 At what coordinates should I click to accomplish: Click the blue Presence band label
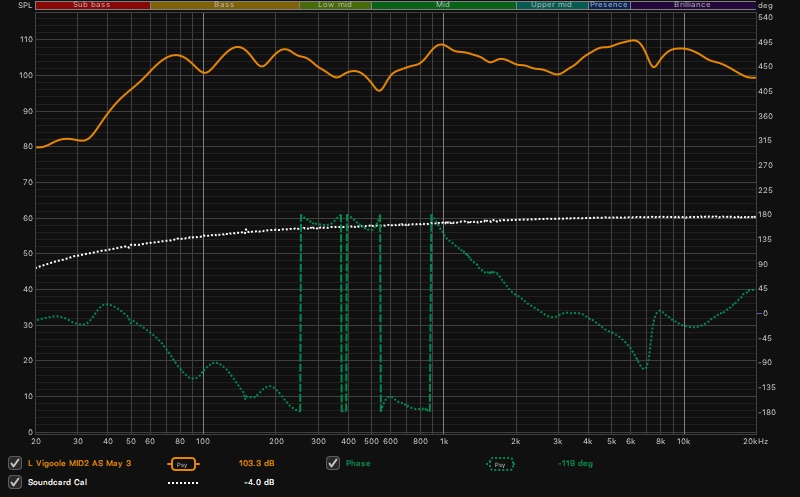pos(609,5)
